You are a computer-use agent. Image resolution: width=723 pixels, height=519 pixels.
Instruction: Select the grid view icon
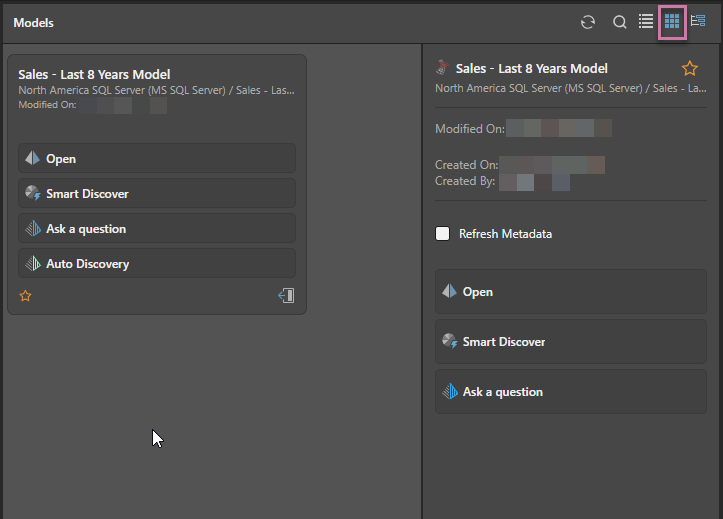click(x=672, y=21)
